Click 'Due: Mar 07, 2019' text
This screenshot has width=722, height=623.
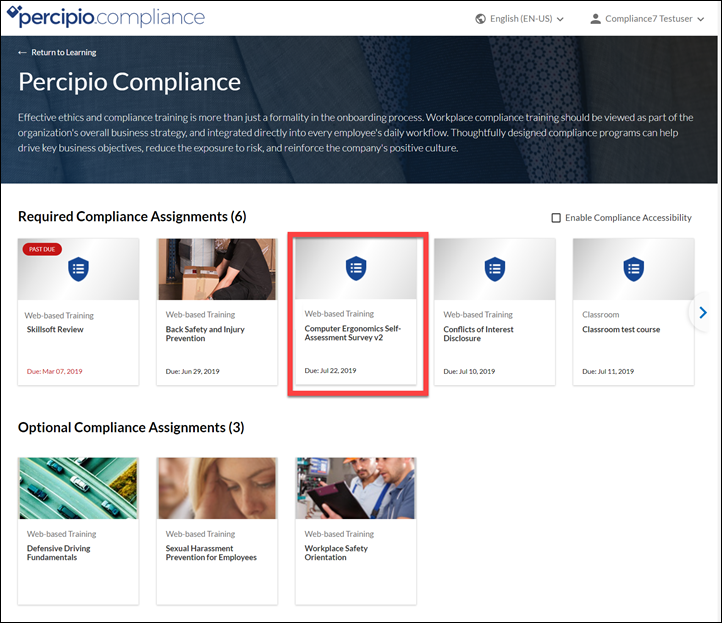pos(54,372)
